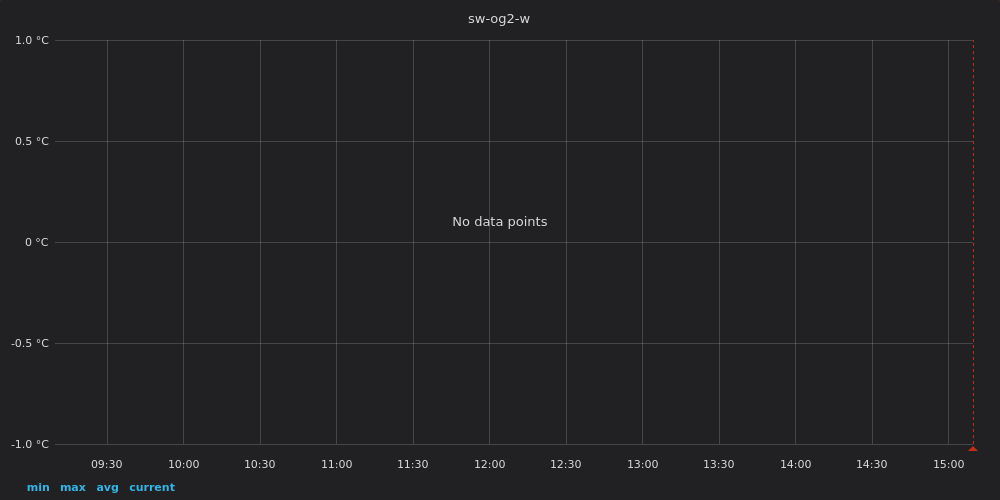Select the 12:00 tick on time axis
The image size is (1000, 500).
pyautogui.click(x=489, y=464)
